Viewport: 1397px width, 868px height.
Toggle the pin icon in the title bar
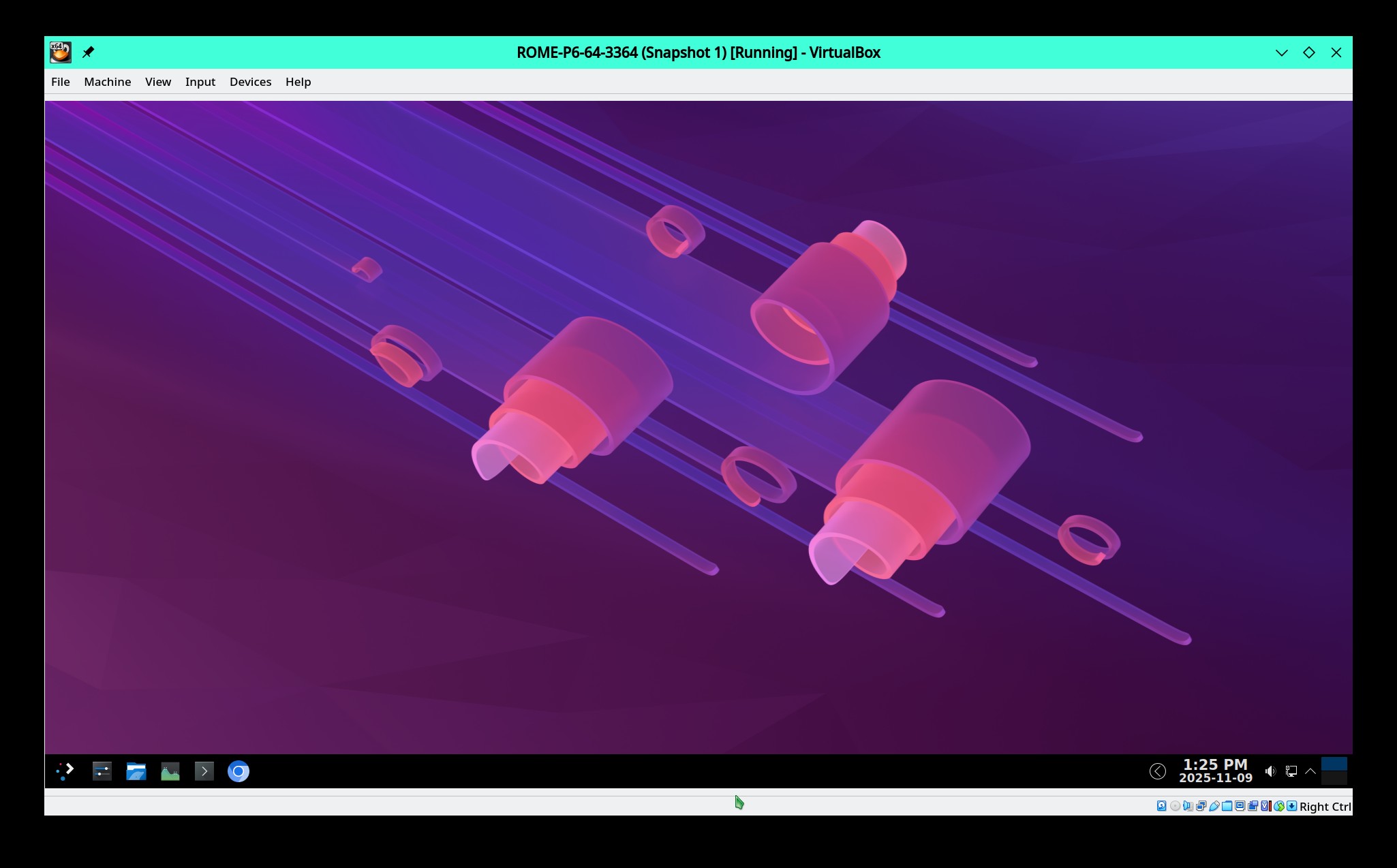tap(88, 52)
